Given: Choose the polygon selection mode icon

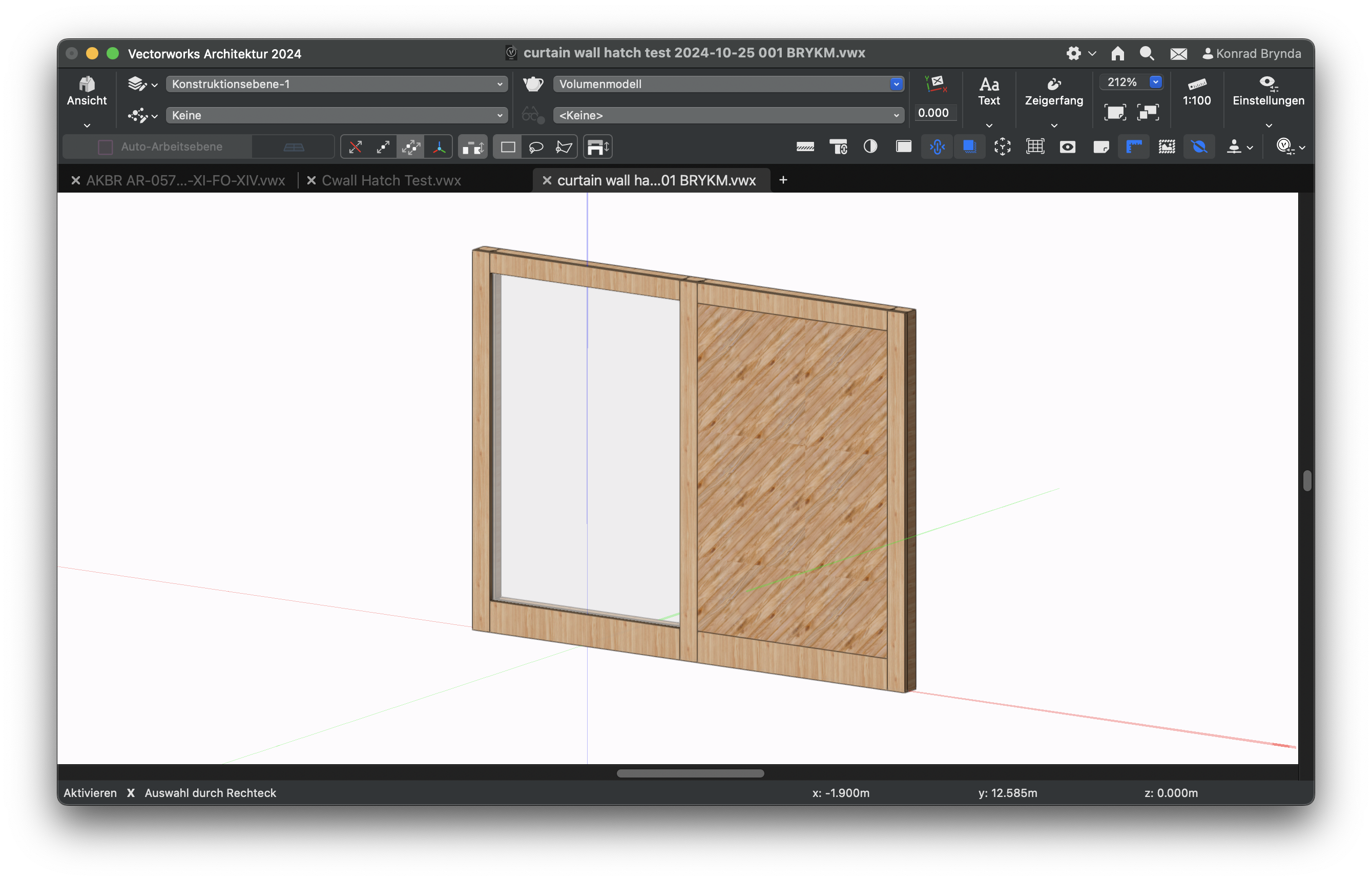Looking at the screenshot, I should click(564, 148).
